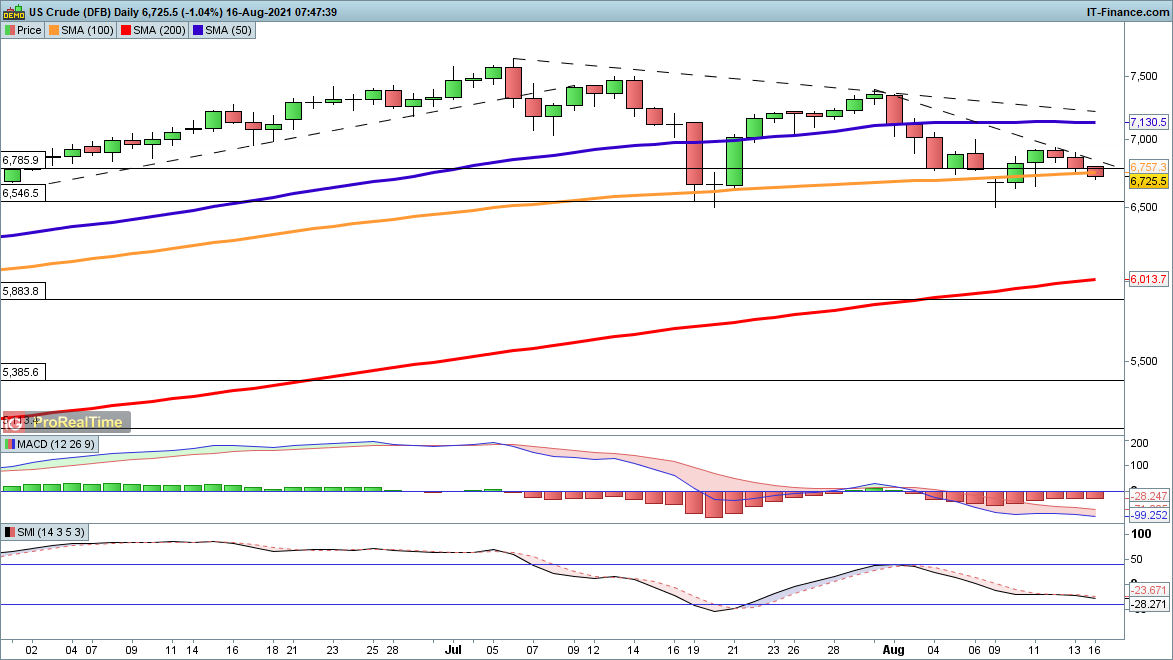Open the Price indicator settings tag
Image resolution: width=1173 pixels, height=660 pixels.
click(24, 30)
